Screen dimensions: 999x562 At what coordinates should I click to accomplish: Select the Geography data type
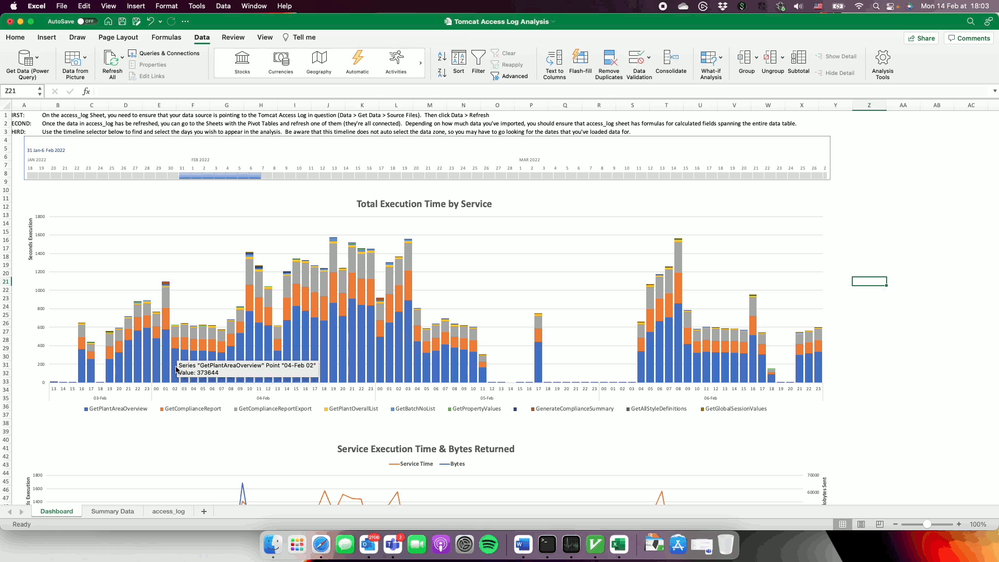[319, 62]
